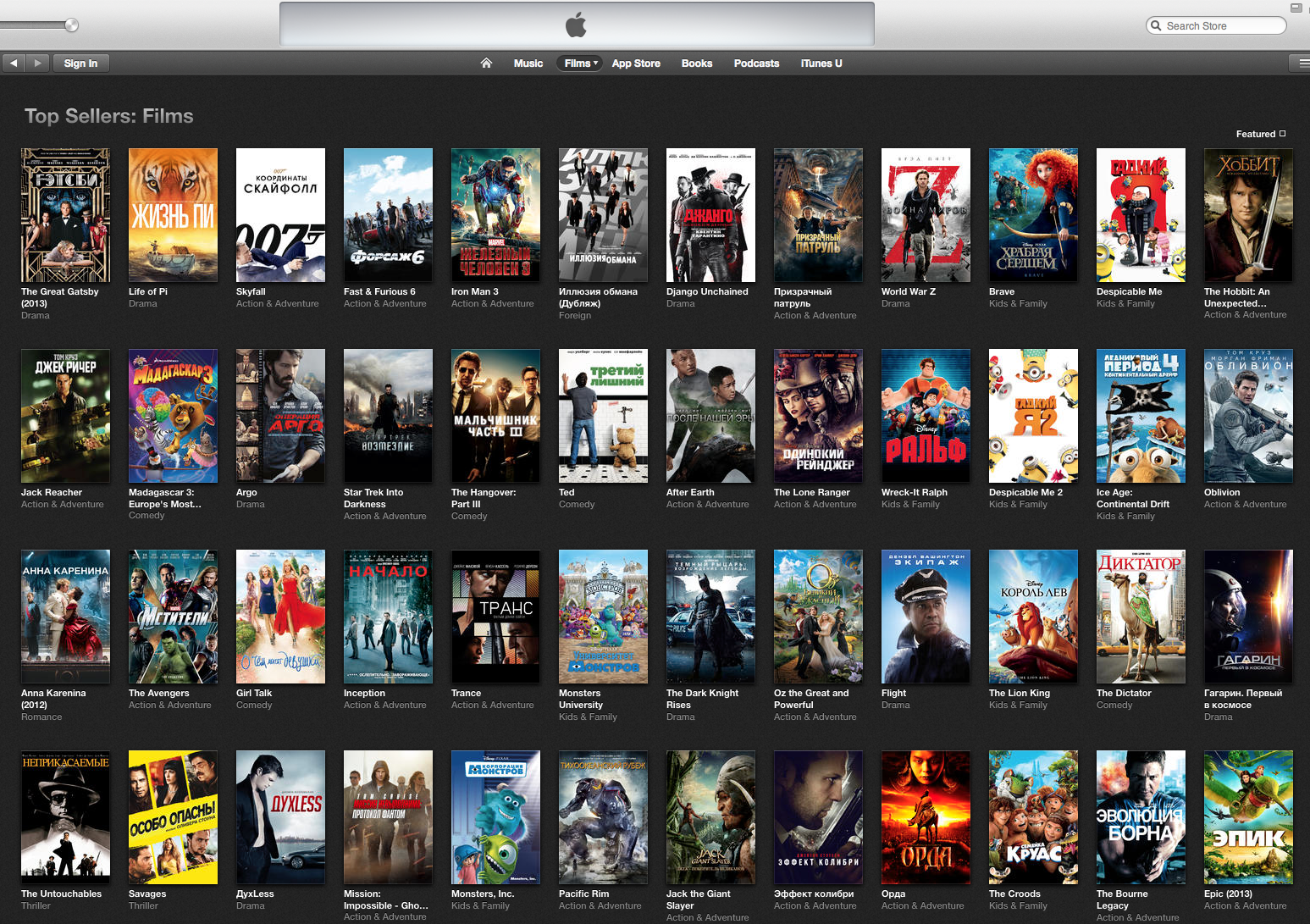The height and width of the screenshot is (924, 1310).
Task: Open the Epic (2013) poster
Action: coord(1248,817)
